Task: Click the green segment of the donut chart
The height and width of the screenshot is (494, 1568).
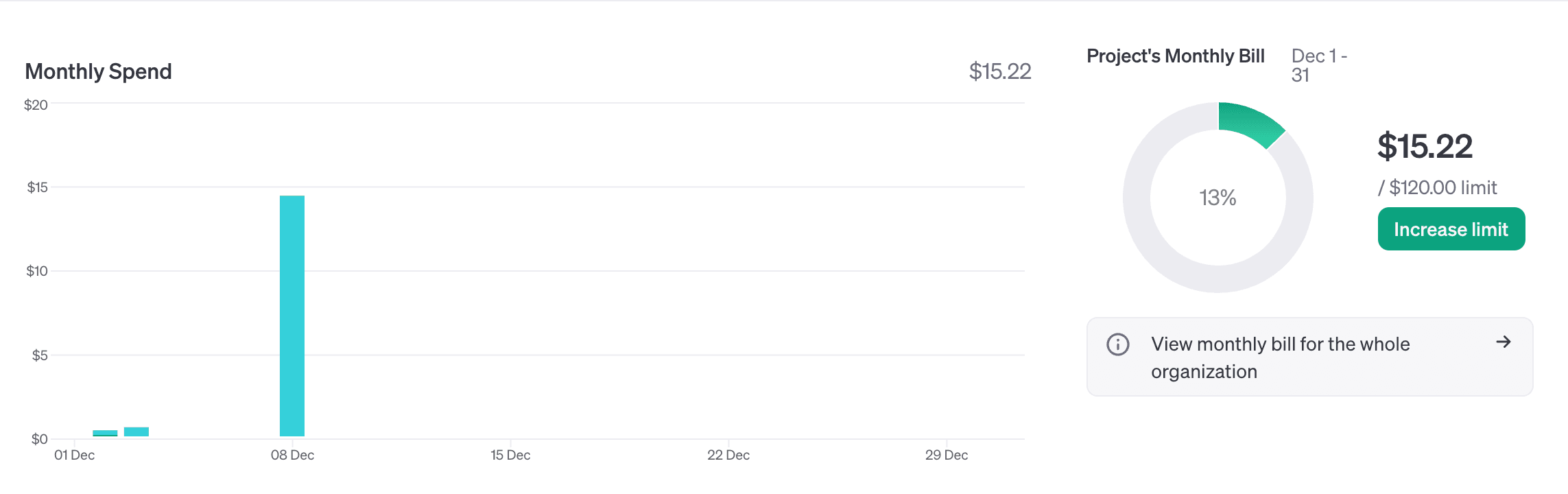Action: tap(1251, 123)
